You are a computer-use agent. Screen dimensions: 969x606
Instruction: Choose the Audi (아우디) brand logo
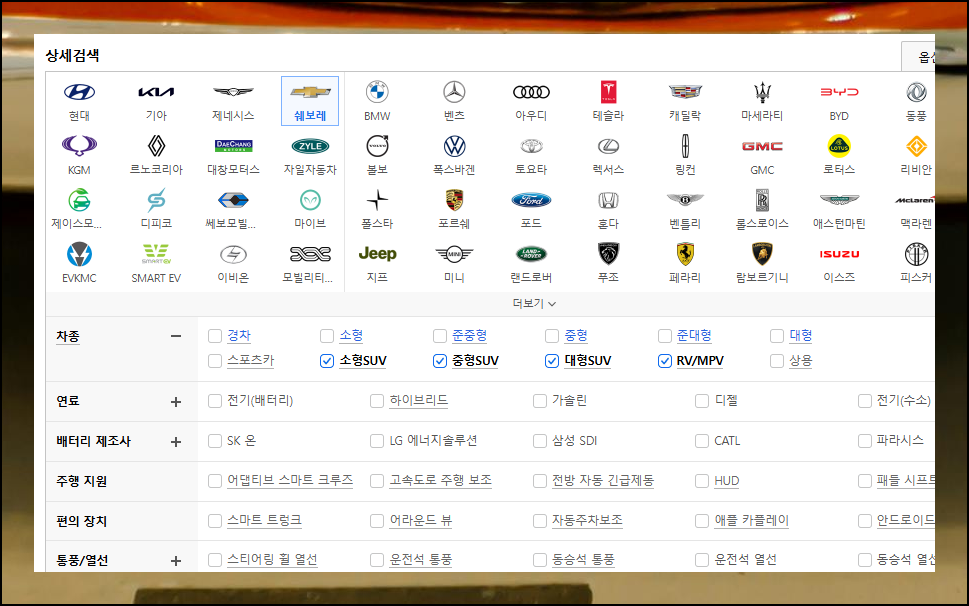point(531,92)
